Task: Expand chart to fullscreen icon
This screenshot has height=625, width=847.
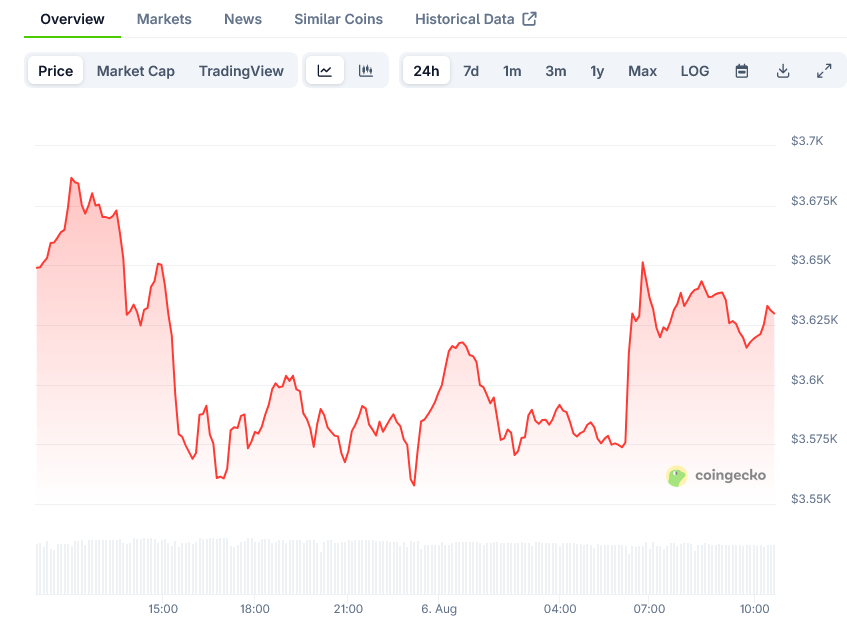Action: click(x=824, y=71)
